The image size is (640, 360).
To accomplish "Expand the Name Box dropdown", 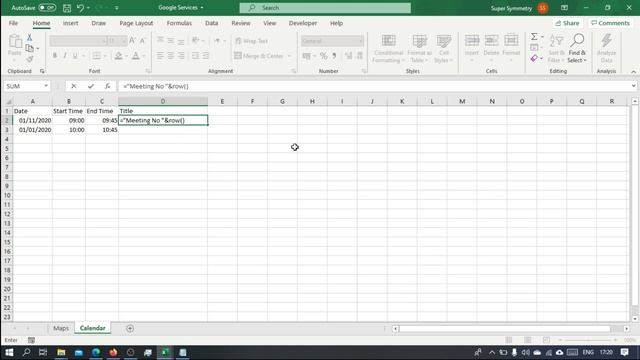I will [46, 86].
